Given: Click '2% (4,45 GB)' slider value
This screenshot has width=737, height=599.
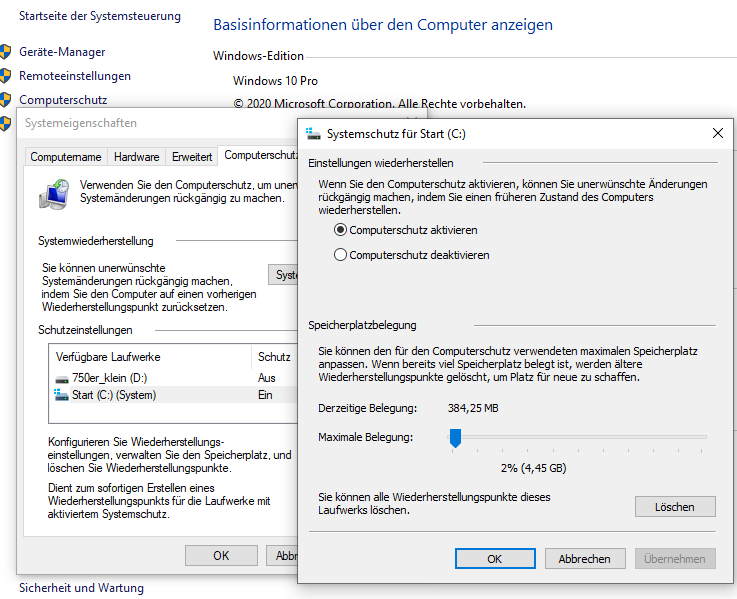Looking at the screenshot, I should click(x=533, y=468).
